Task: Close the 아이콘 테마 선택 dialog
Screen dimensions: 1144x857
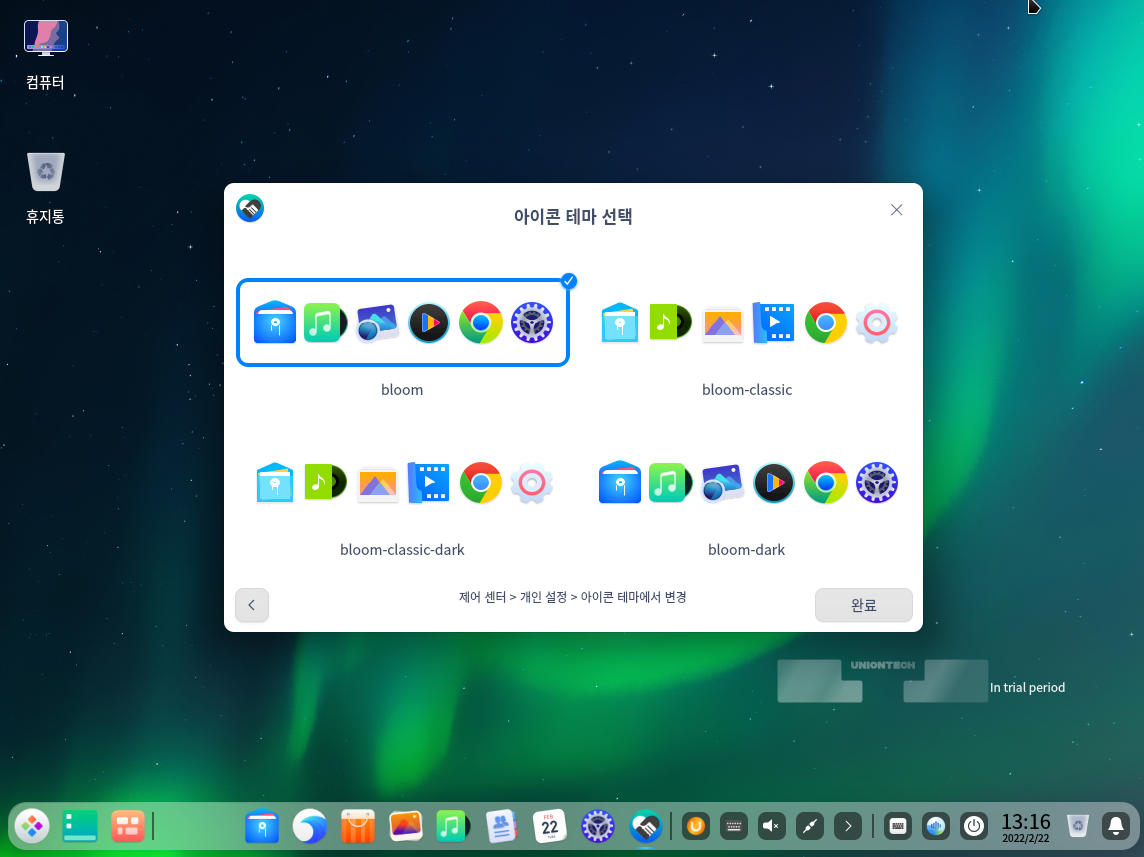Action: [897, 210]
